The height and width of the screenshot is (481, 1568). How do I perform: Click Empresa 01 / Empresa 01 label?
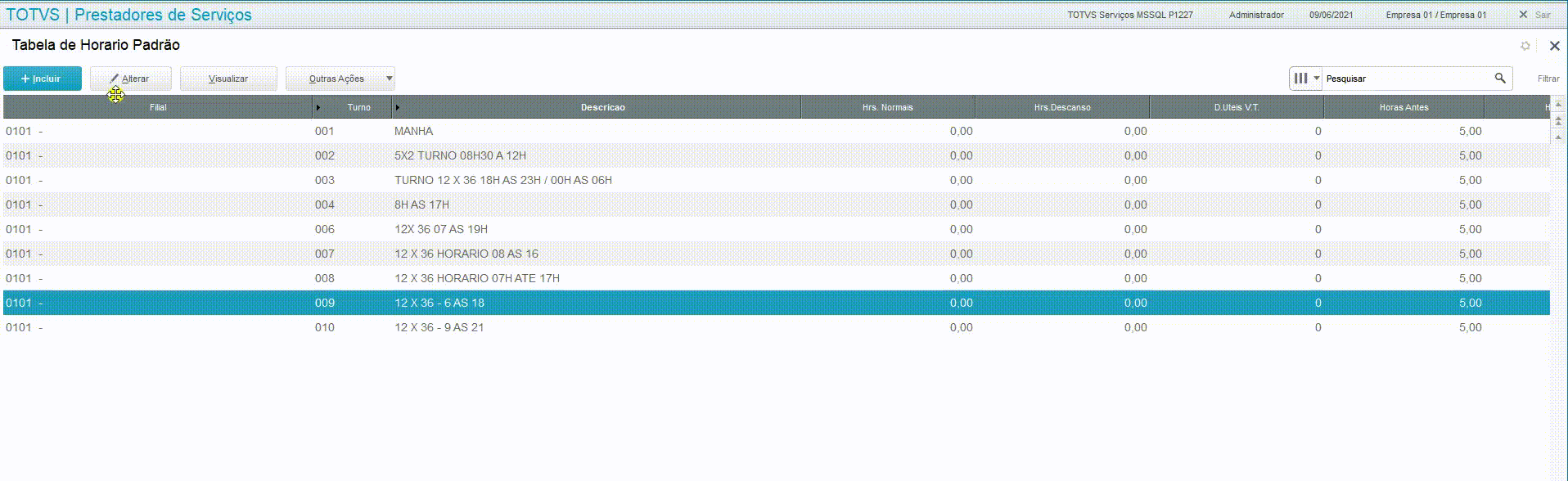point(1435,15)
